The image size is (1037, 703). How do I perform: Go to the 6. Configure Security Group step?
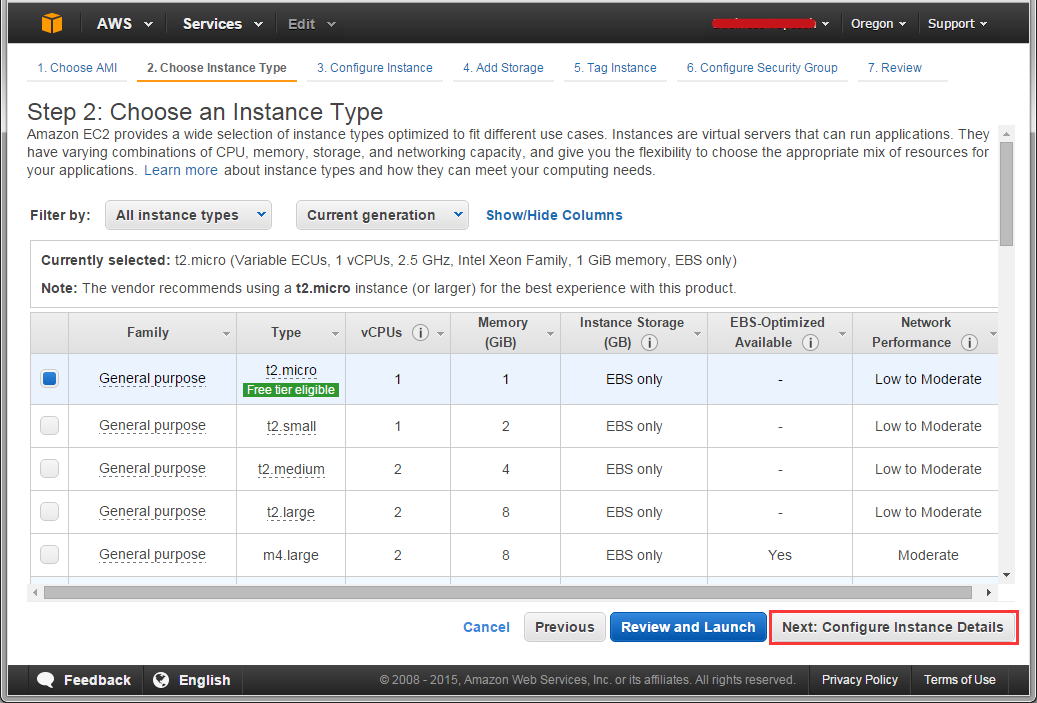pos(762,67)
